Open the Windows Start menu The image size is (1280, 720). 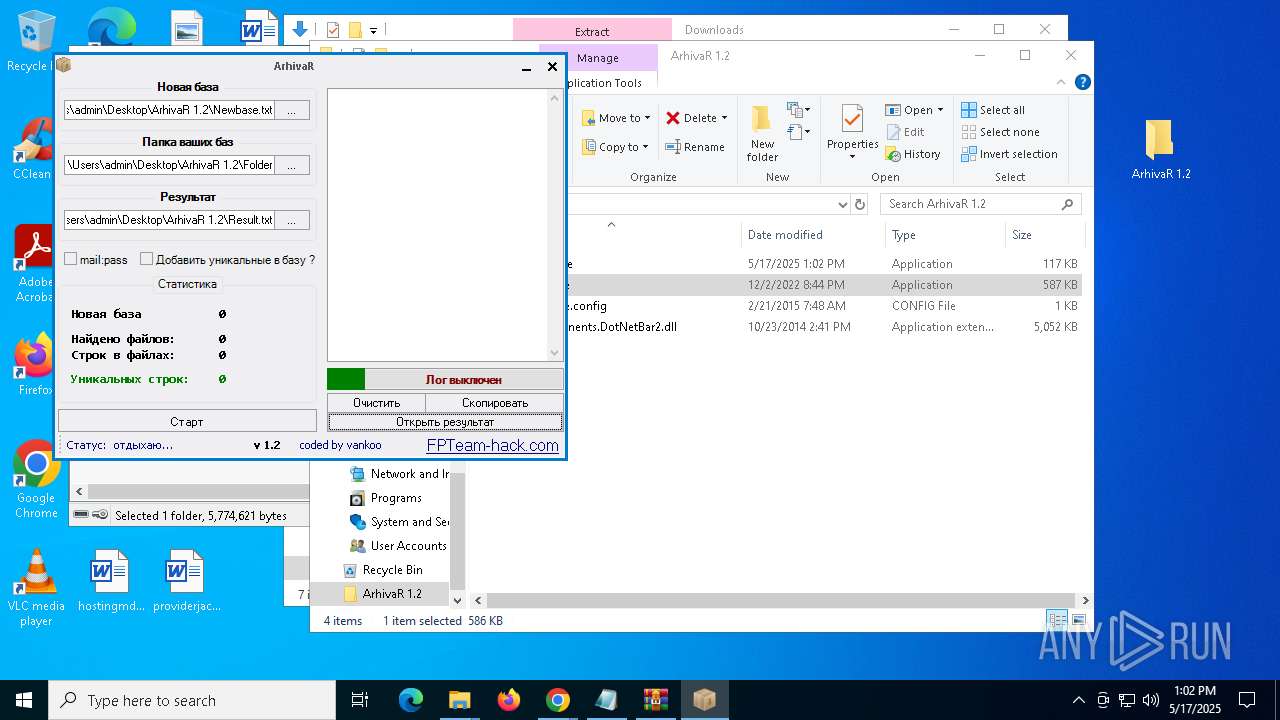coord(24,700)
